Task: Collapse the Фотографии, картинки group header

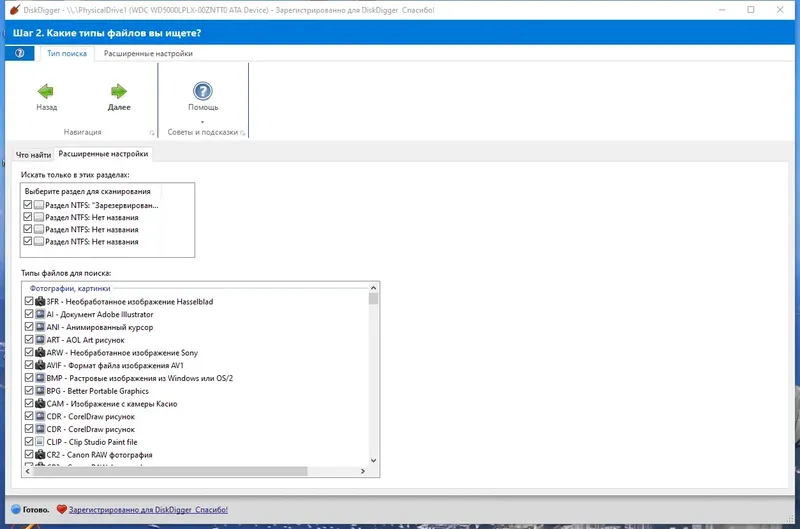Action: click(x=70, y=288)
